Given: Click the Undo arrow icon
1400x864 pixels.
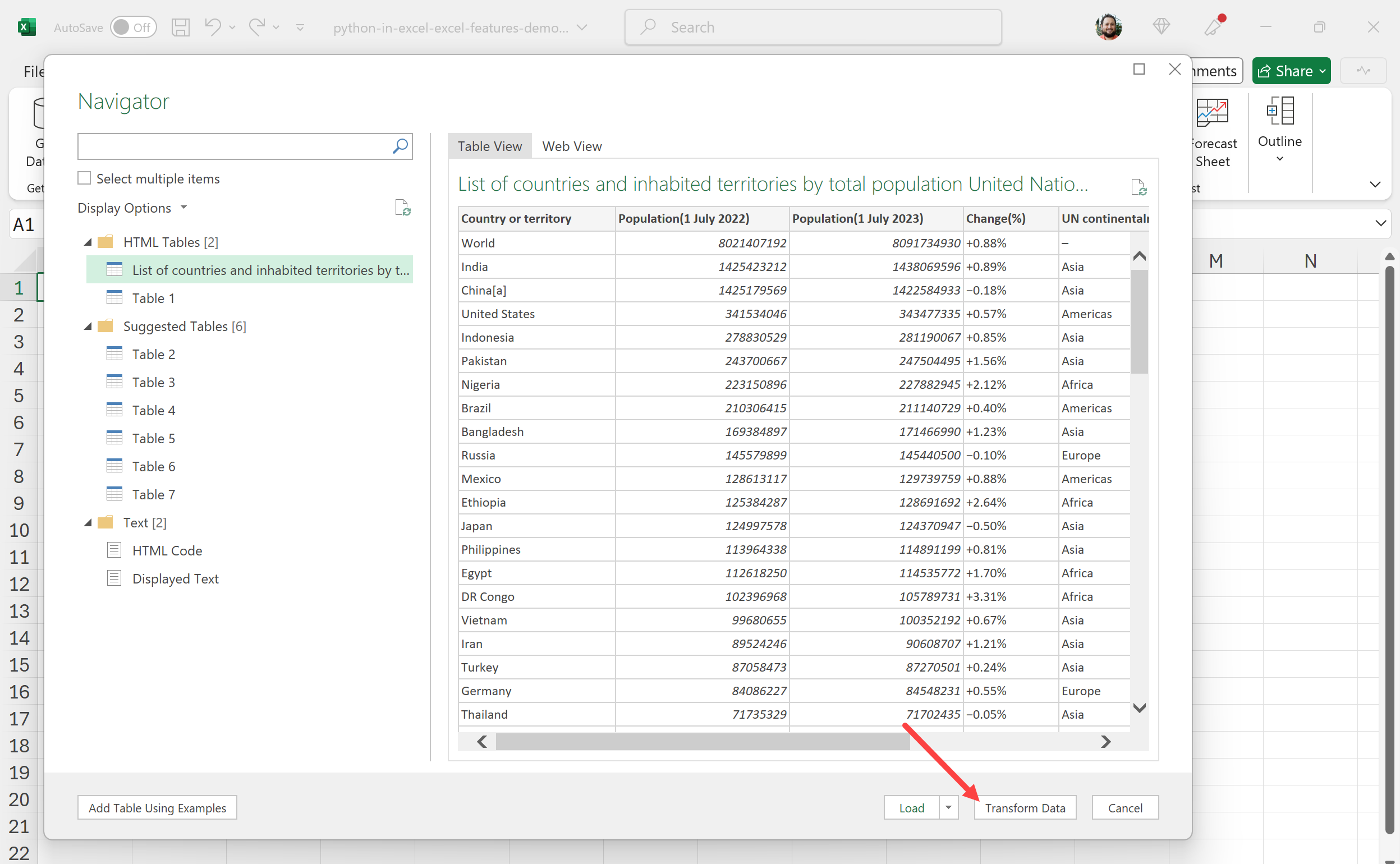Looking at the screenshot, I should (213, 27).
